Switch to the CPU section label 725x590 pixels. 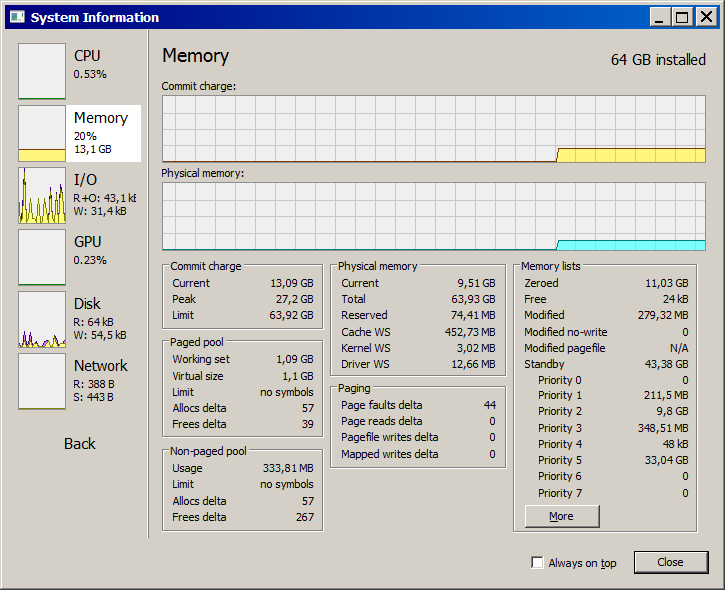(87, 56)
